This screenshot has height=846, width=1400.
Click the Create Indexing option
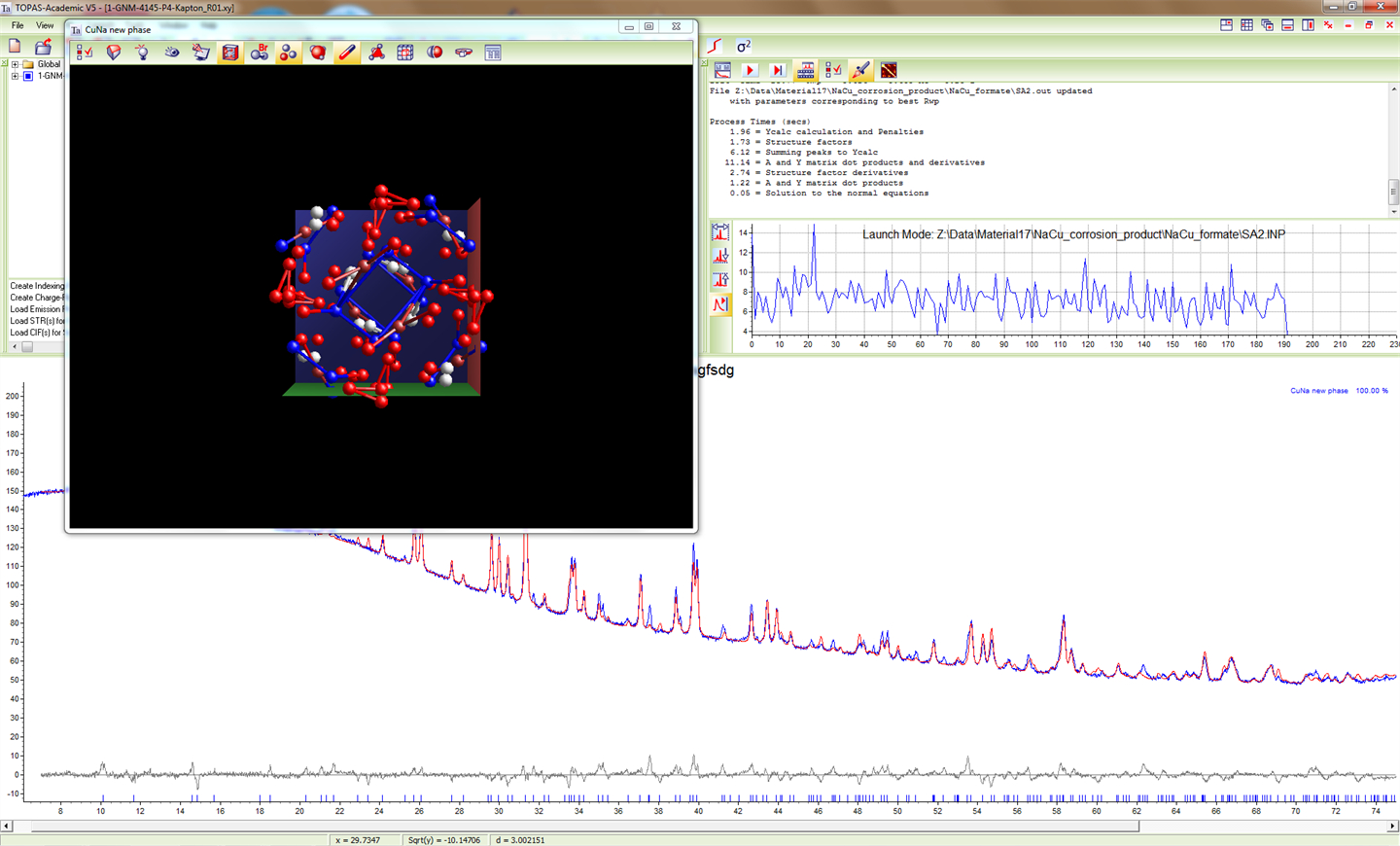pyautogui.click(x=37, y=286)
